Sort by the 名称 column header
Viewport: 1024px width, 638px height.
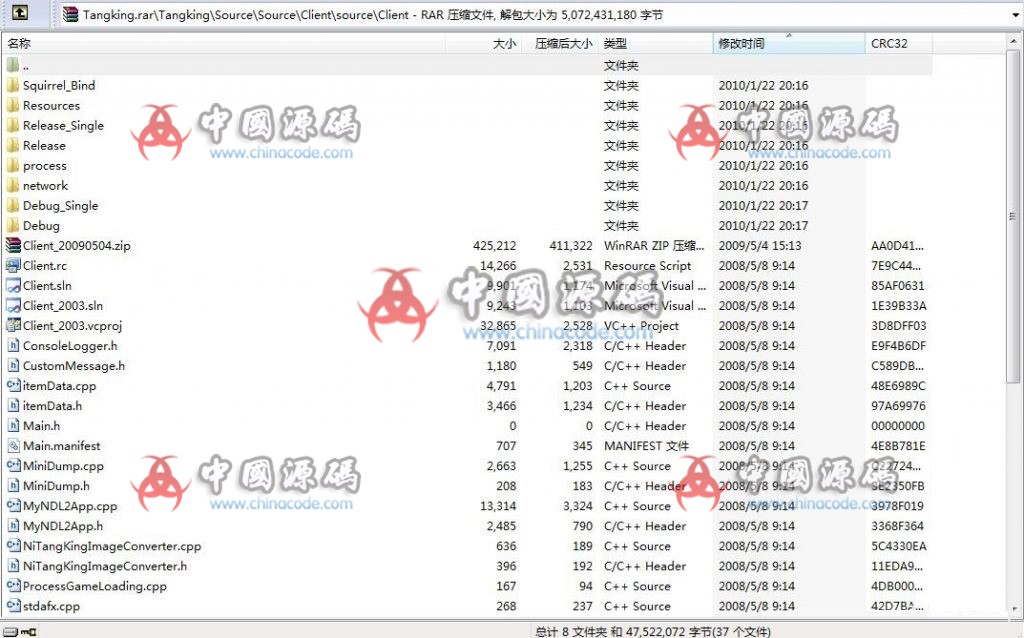(x=224, y=44)
